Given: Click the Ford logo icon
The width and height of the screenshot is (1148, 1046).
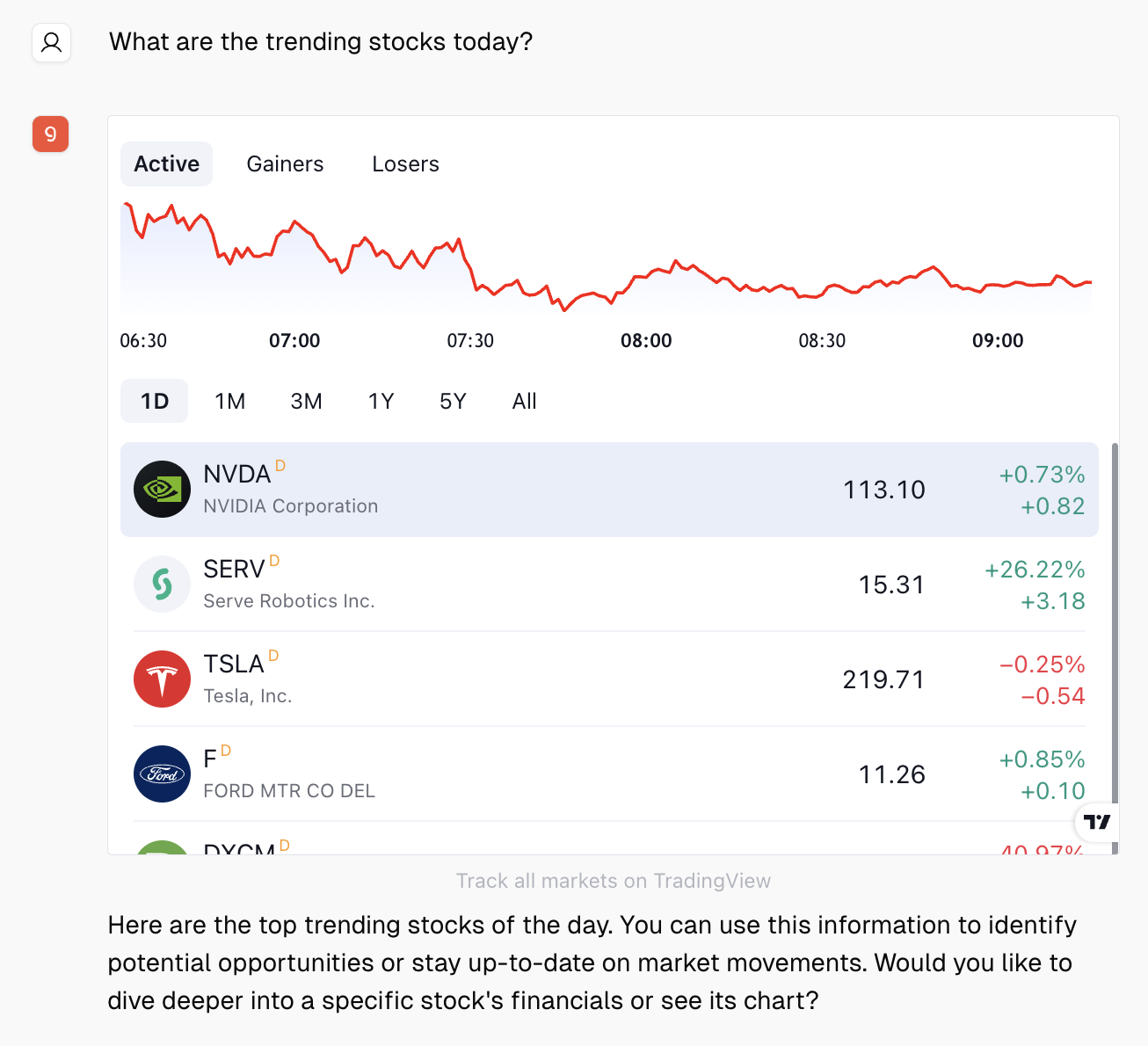Looking at the screenshot, I should pyautogui.click(x=162, y=774).
